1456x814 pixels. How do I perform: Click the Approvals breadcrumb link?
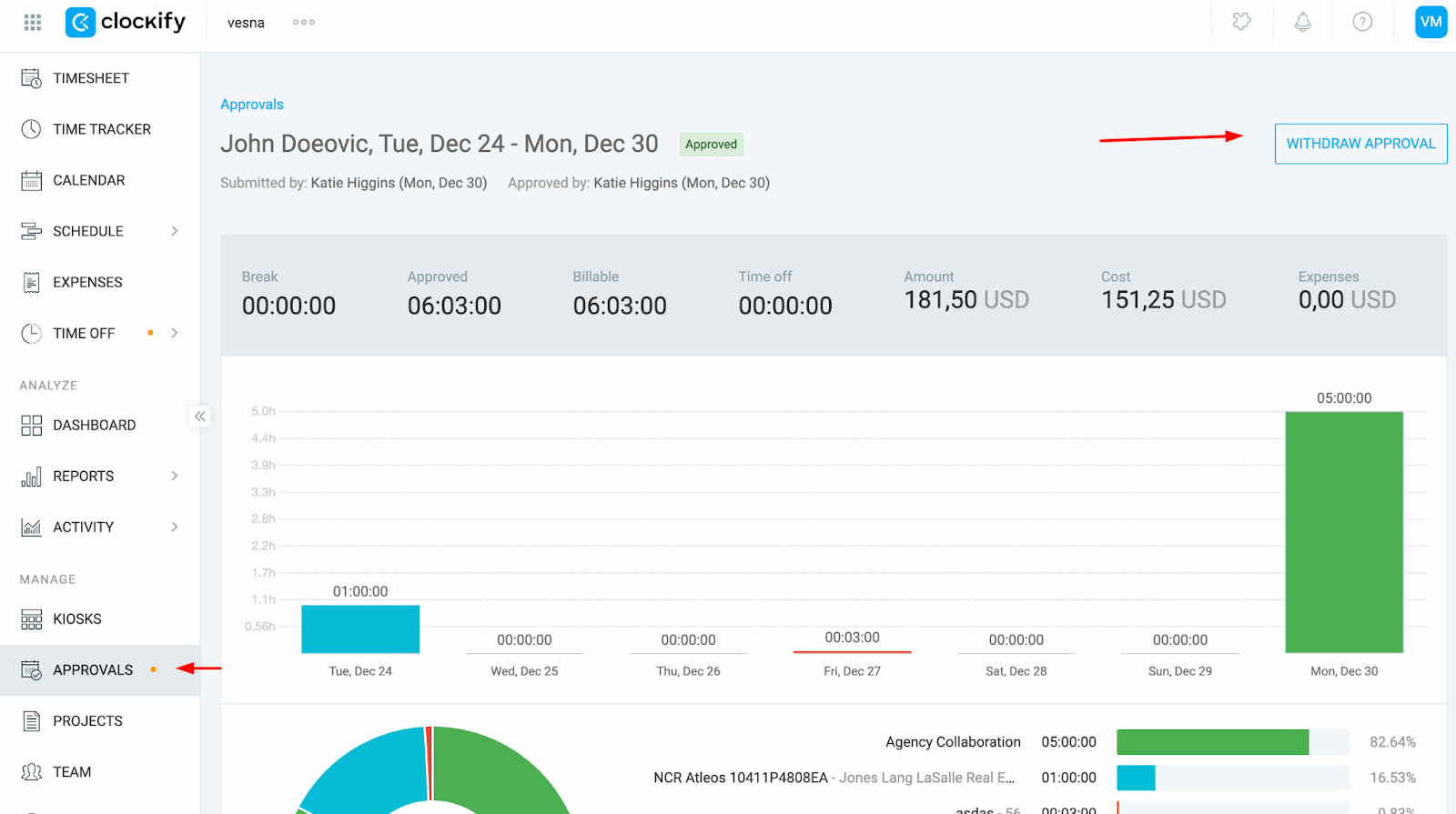pos(252,105)
